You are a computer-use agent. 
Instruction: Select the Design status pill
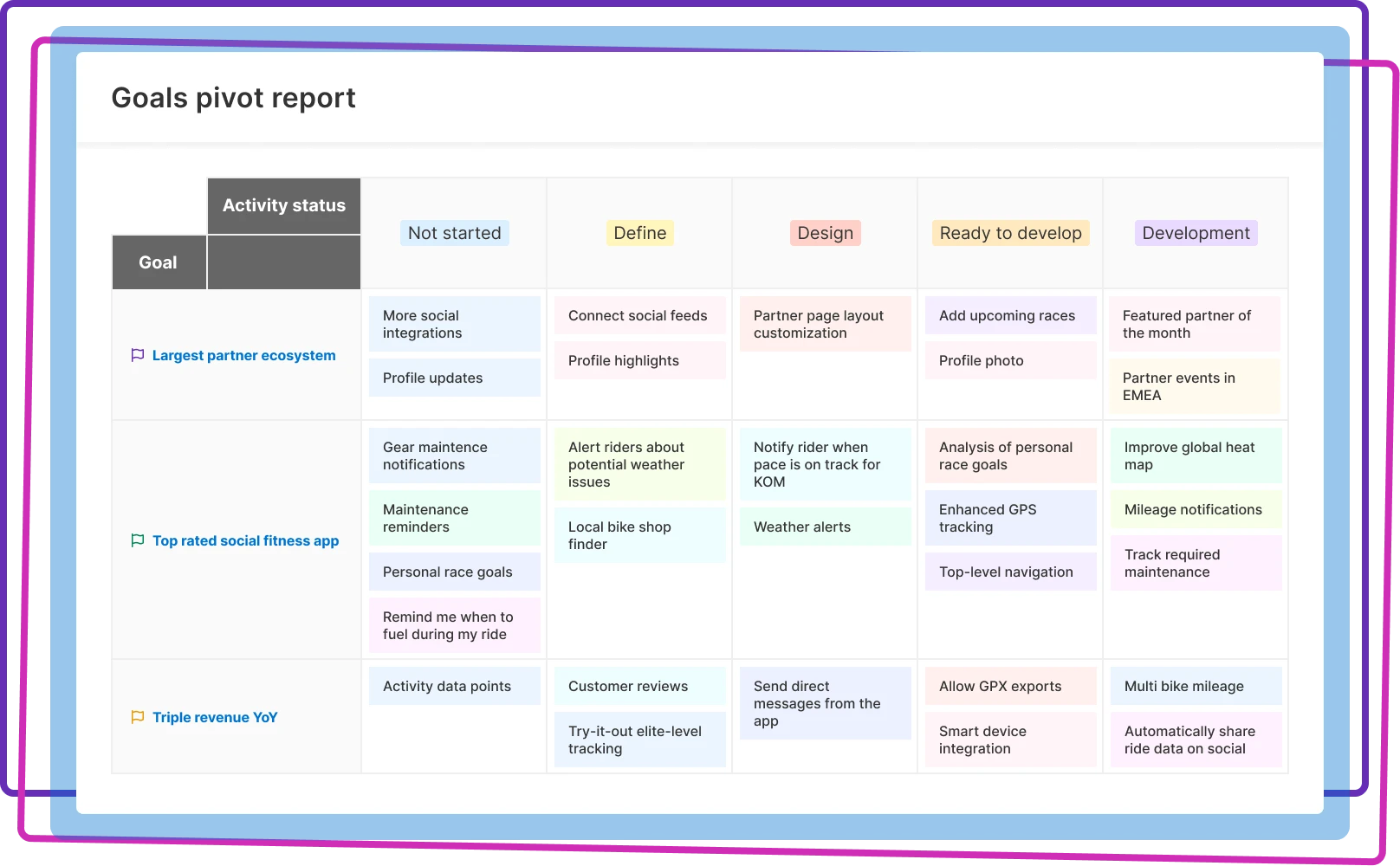pos(825,233)
